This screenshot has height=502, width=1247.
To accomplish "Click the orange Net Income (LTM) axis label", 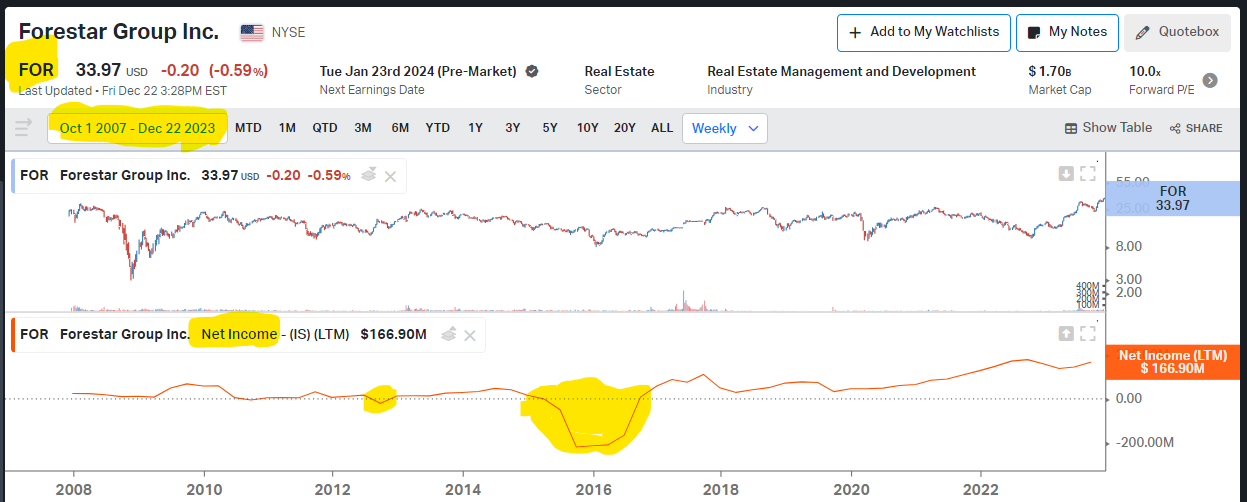I will click(1174, 362).
